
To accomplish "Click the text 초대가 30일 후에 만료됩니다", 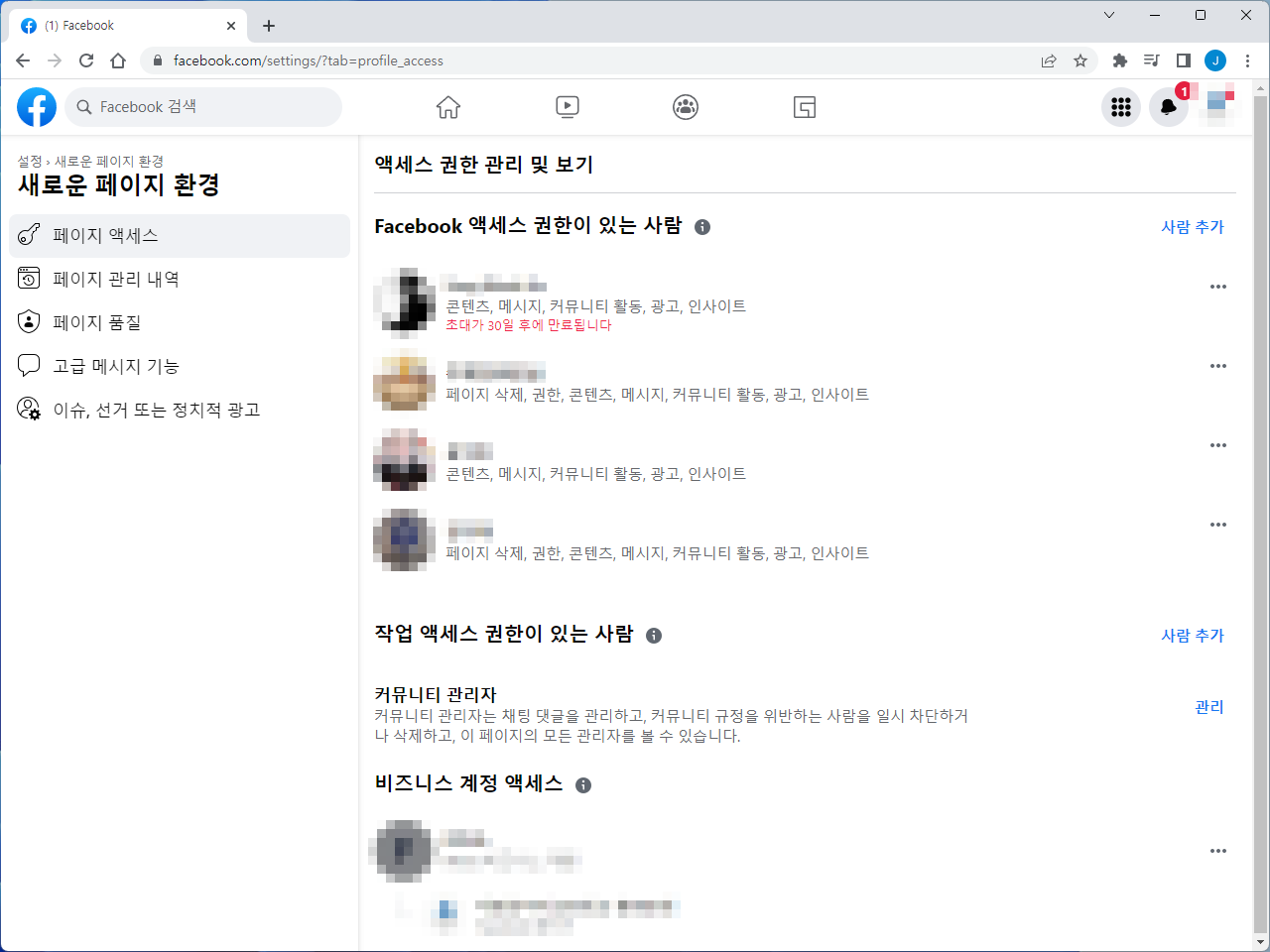I will click(x=529, y=325).
